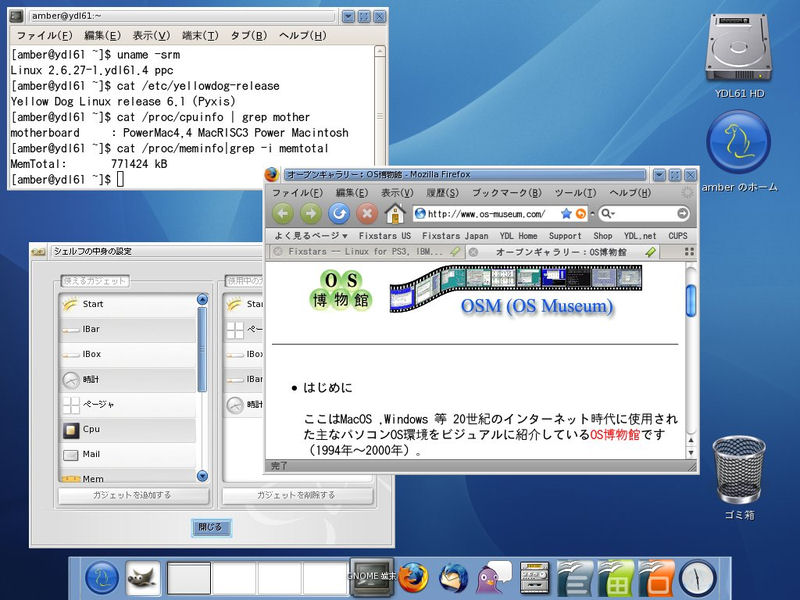Open YDL Home bookmark link

(518, 236)
